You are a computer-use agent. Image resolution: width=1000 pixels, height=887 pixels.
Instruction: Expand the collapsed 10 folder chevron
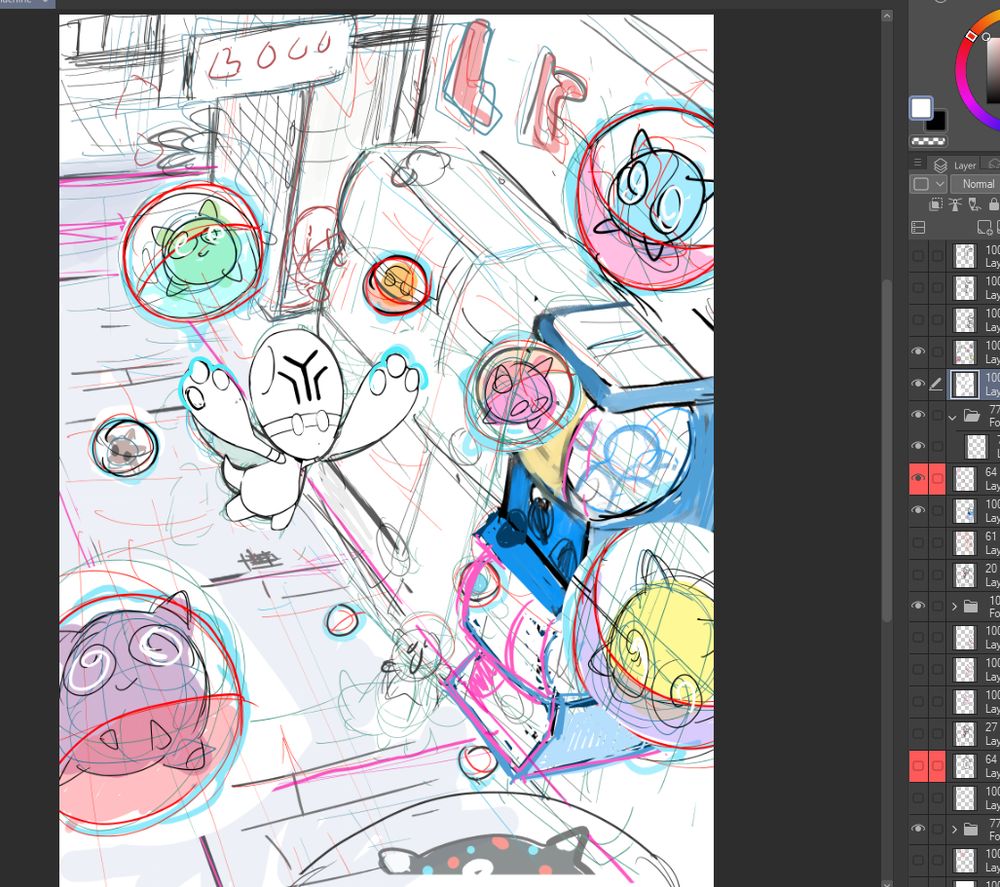954,606
